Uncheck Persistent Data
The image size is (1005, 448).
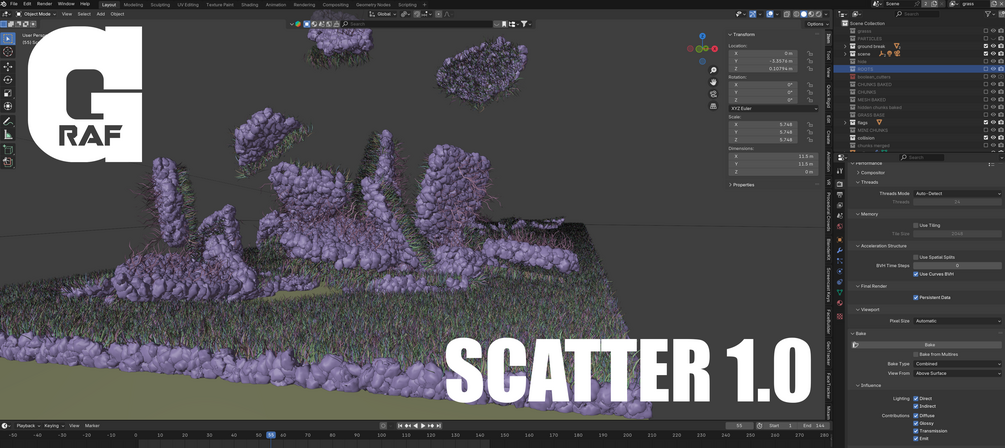pyautogui.click(x=916, y=297)
